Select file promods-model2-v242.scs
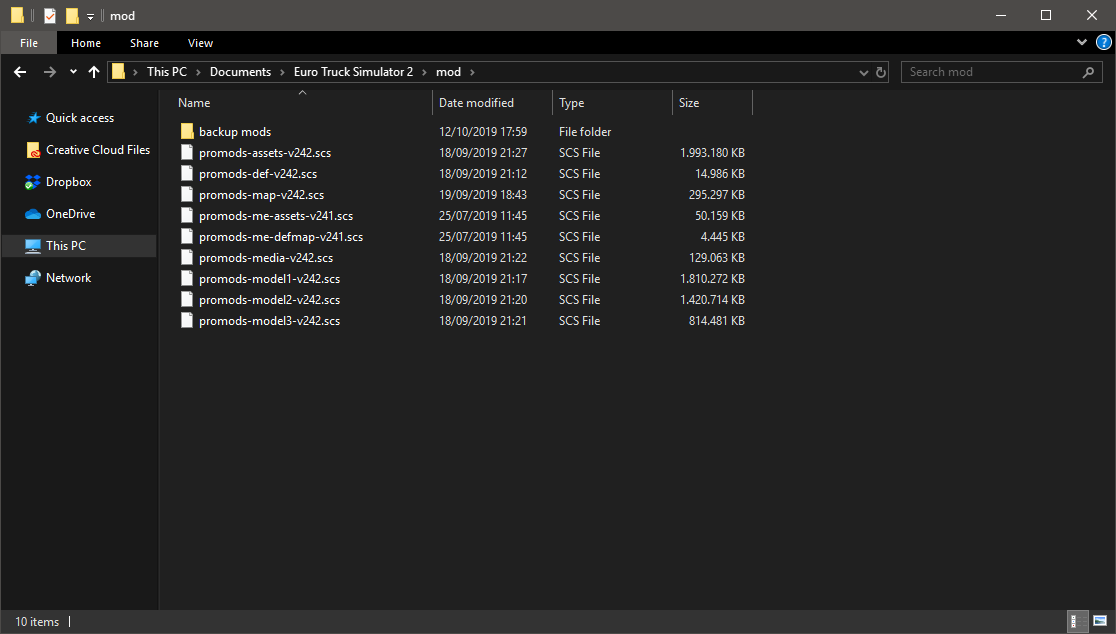 coord(270,300)
